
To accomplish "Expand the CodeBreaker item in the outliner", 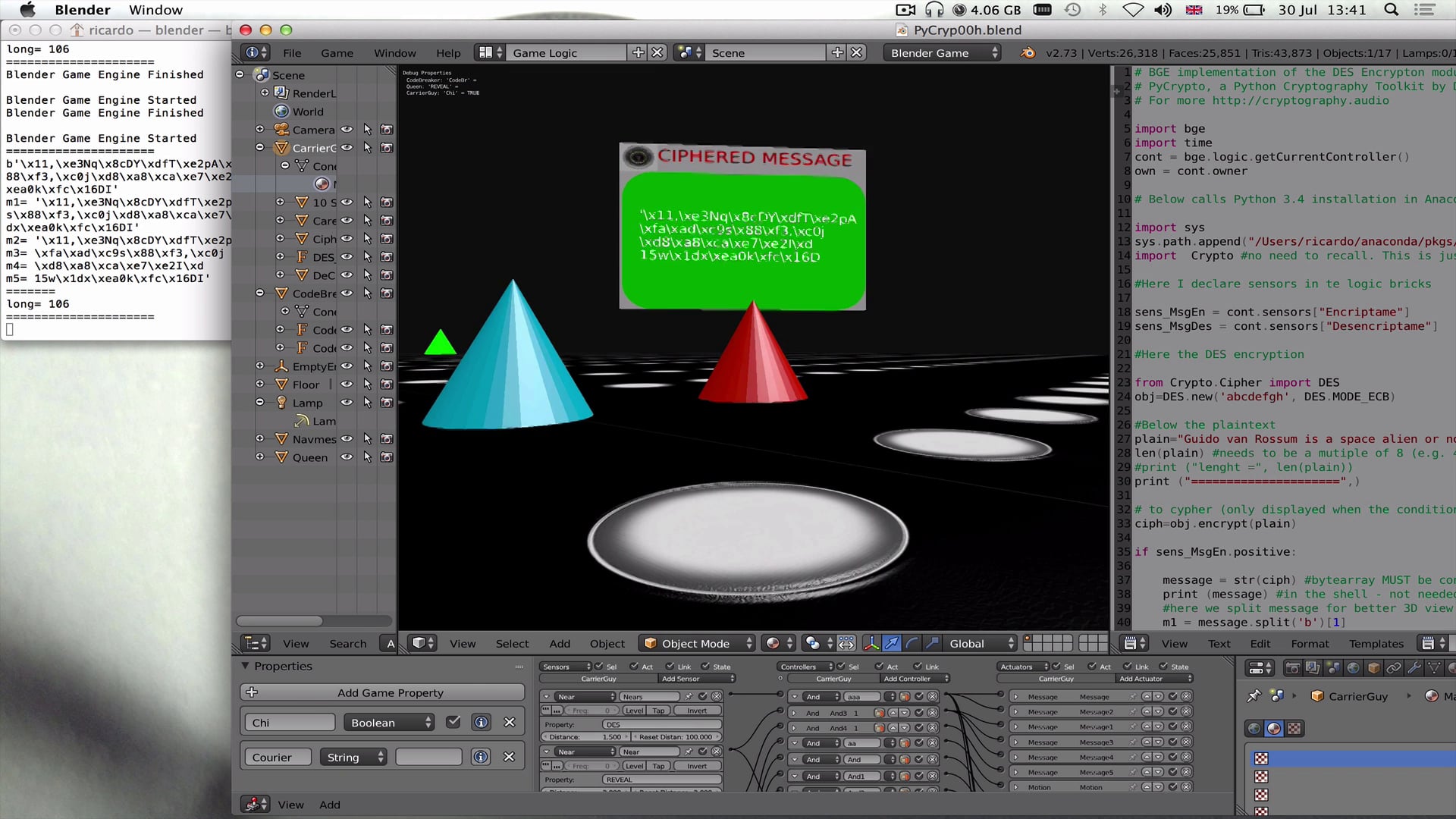I will [x=259, y=293].
